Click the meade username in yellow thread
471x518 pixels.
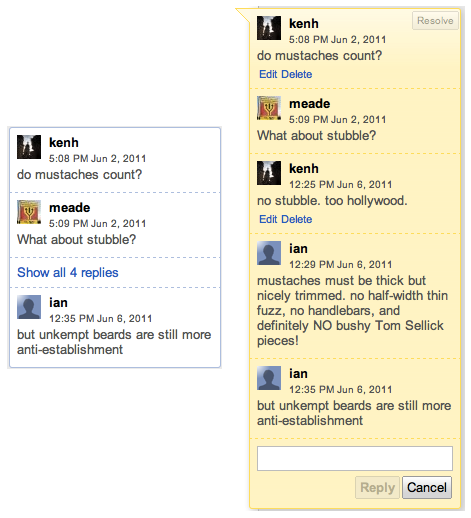pyautogui.click(x=309, y=104)
